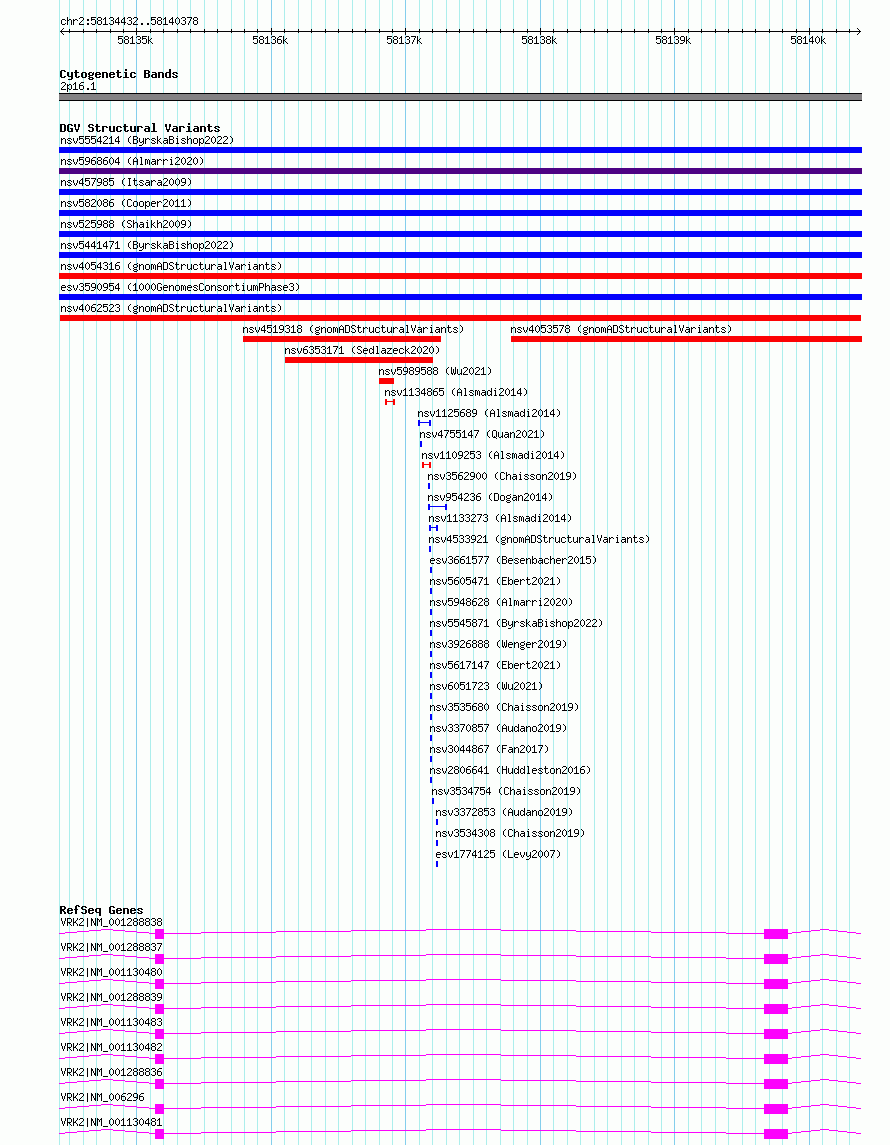Click the 2p16.1 band label

78,86
